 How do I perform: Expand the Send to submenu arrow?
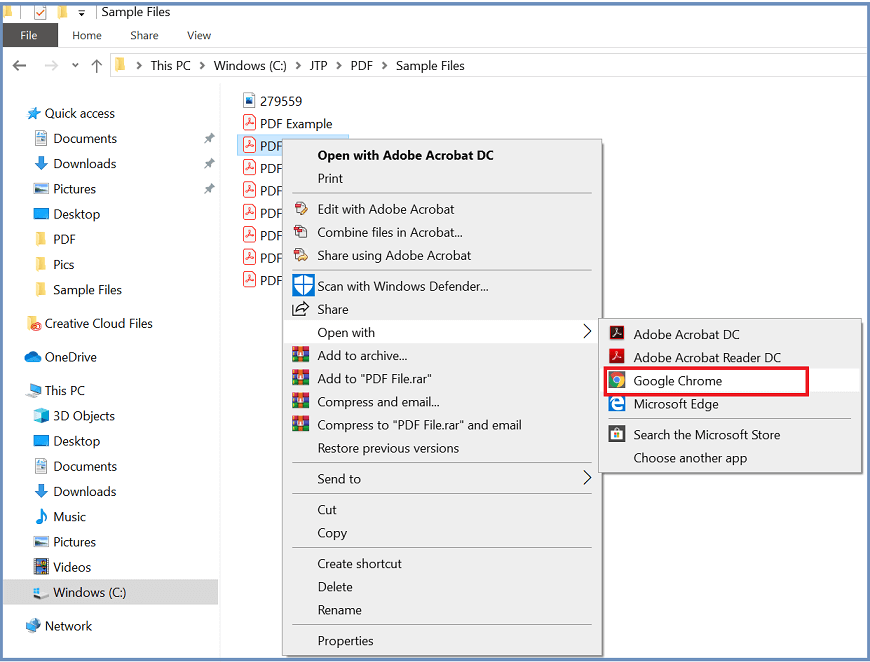coord(587,477)
